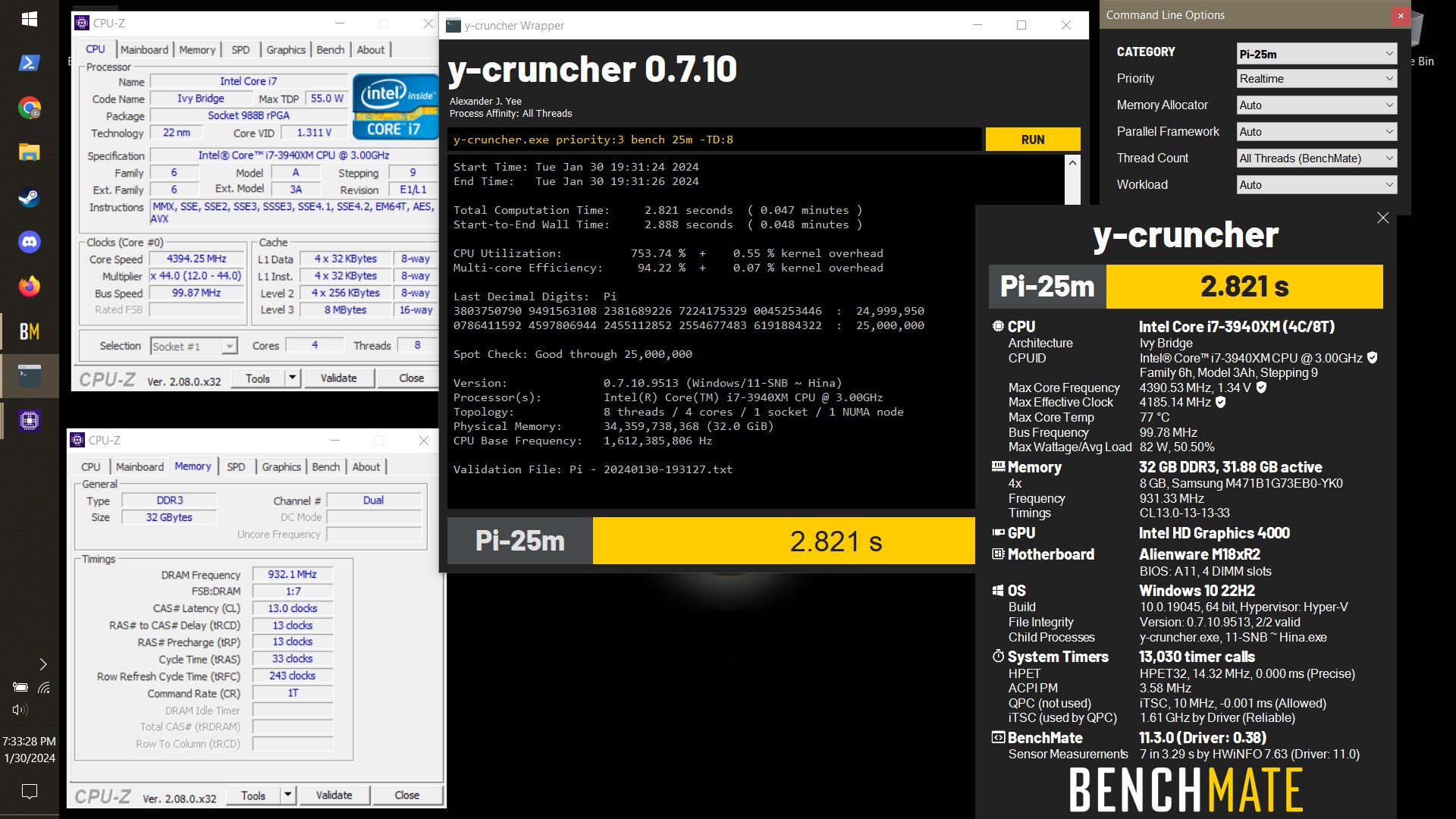Open the Thread Count dropdown

click(x=1316, y=158)
